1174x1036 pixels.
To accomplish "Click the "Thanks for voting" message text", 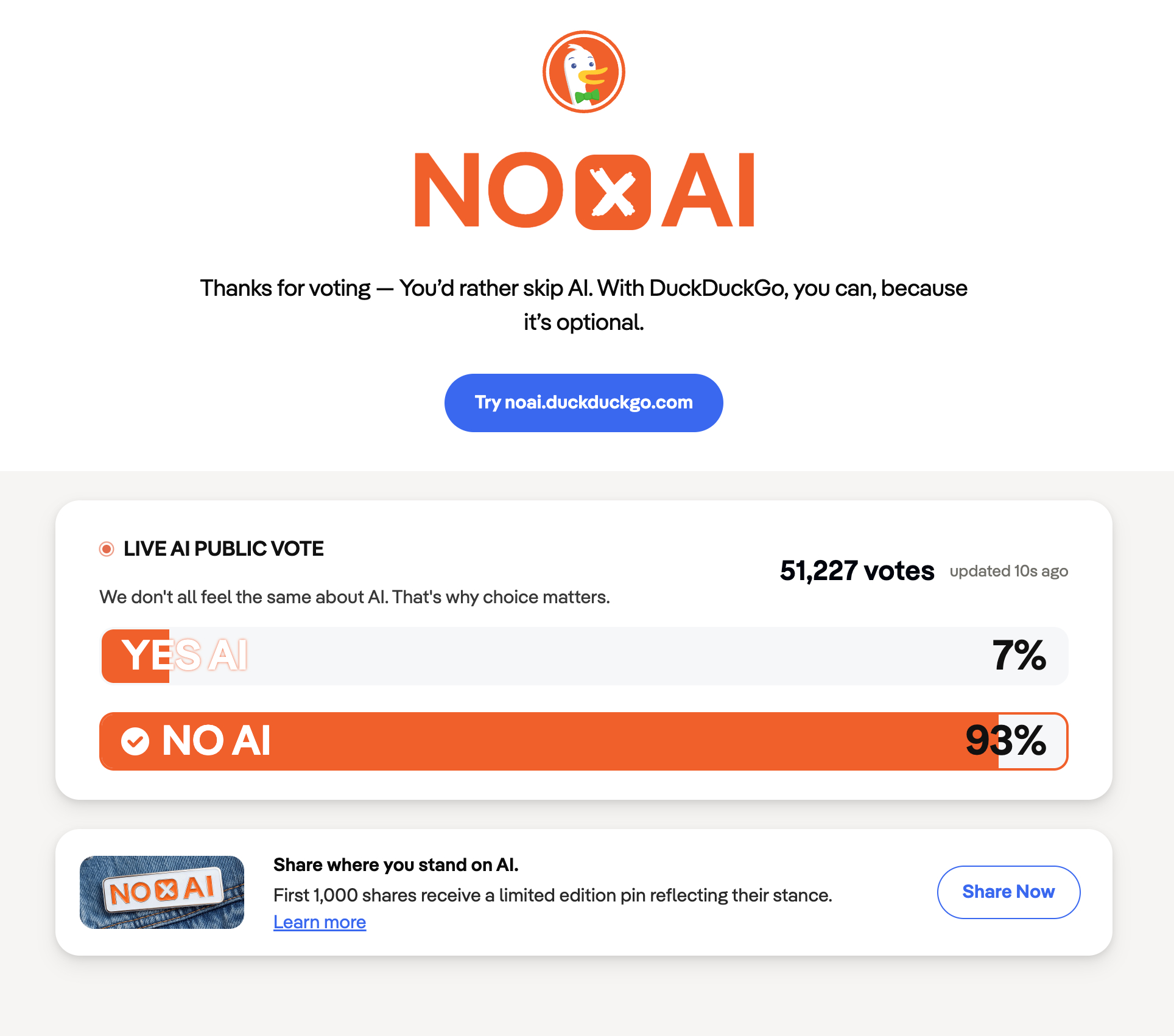I will click(583, 304).
